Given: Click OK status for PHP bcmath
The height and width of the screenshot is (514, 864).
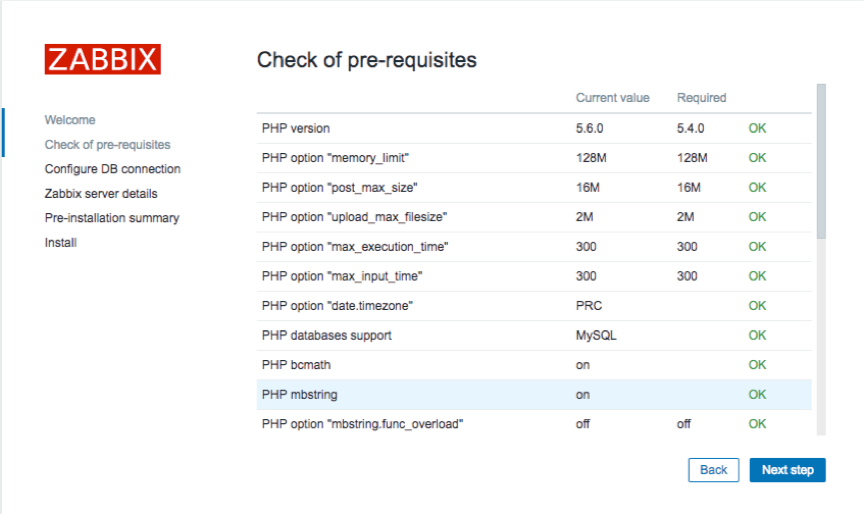Looking at the screenshot, I should (757, 365).
